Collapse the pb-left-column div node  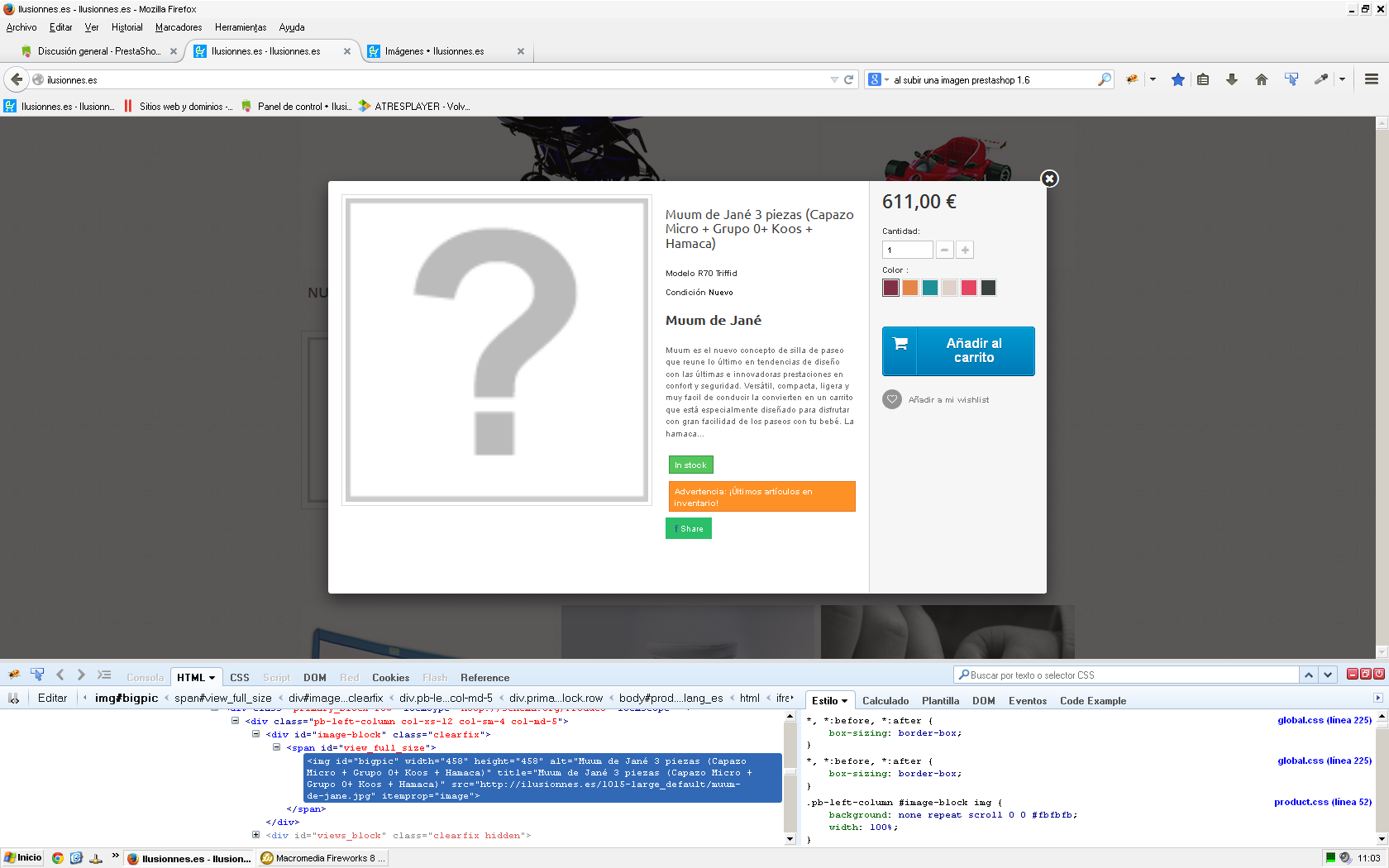(x=235, y=721)
